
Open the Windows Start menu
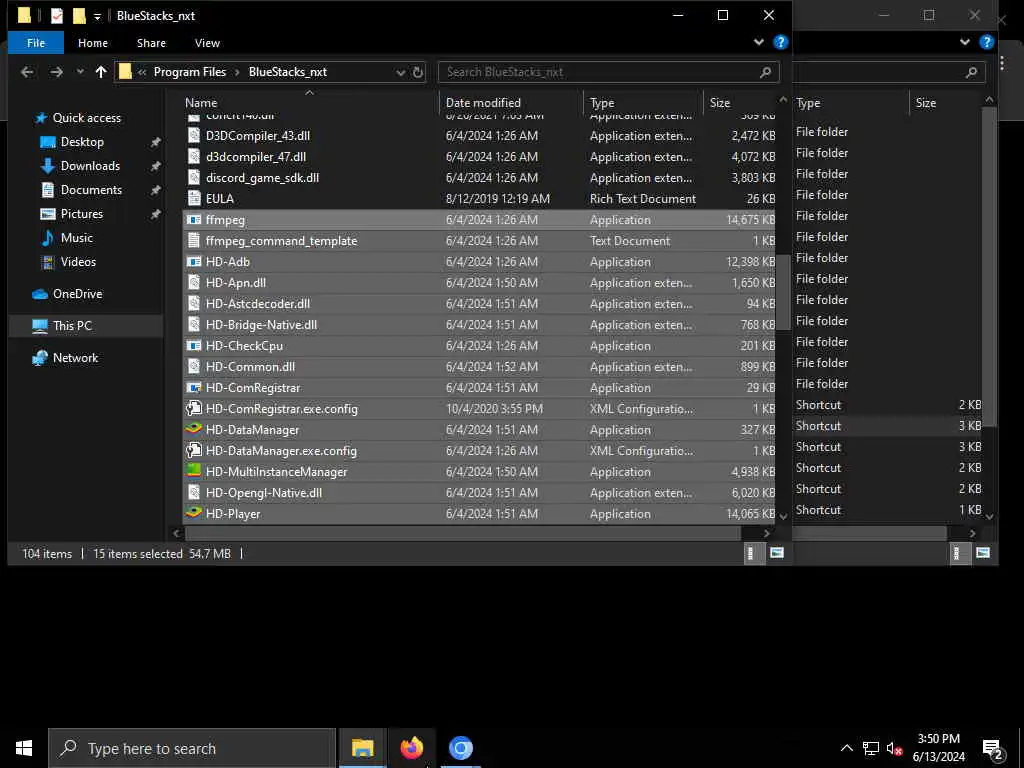pyautogui.click(x=24, y=748)
